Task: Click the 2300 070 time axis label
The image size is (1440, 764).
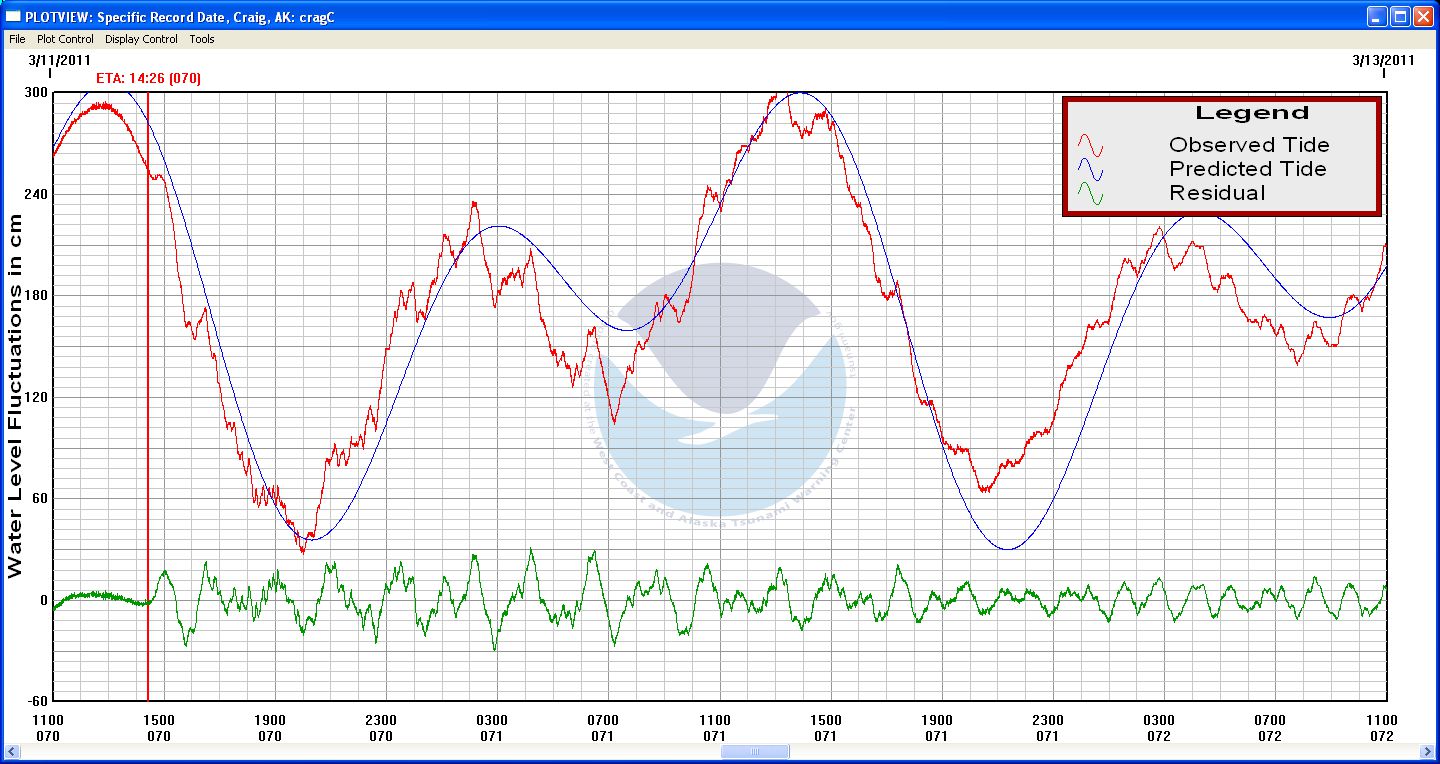Action: click(x=381, y=728)
